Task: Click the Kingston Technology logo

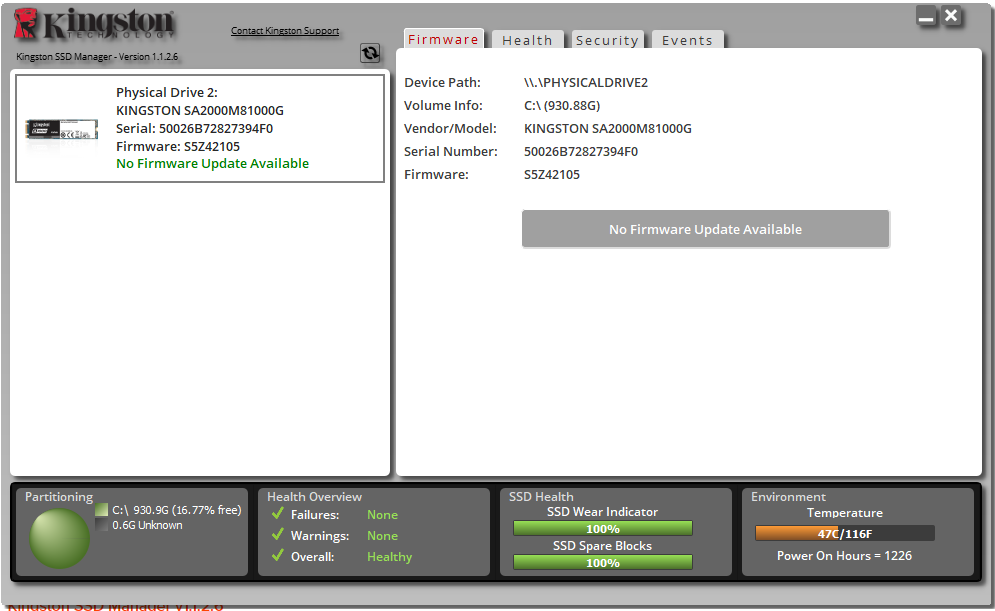Action: tap(94, 24)
